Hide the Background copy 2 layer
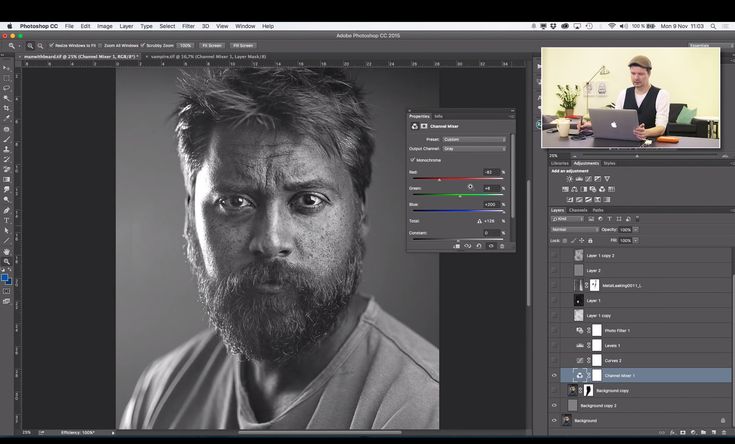 [x=554, y=405]
